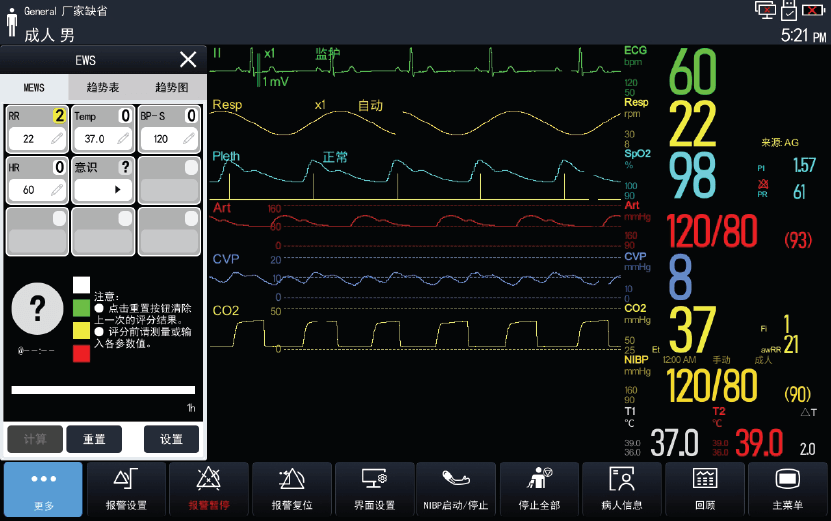The width and height of the screenshot is (831, 521).
Task: Edit the RR value field showing 22
Action: 37,139
